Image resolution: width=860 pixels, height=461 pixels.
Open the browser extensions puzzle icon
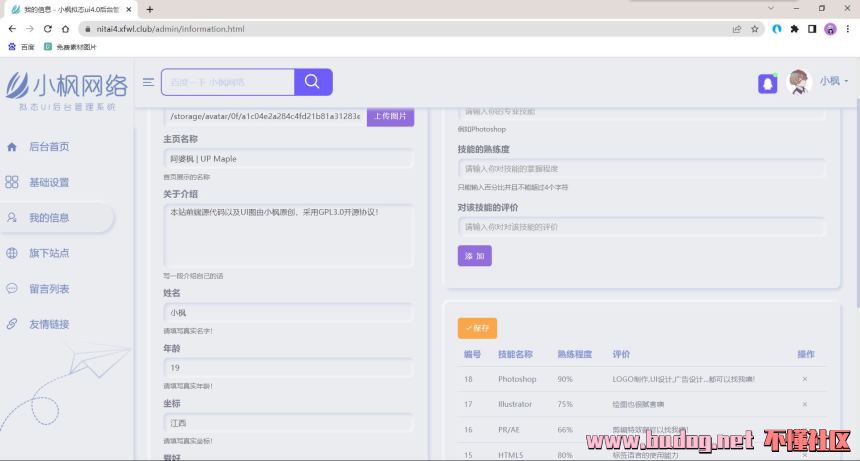[x=794, y=29]
